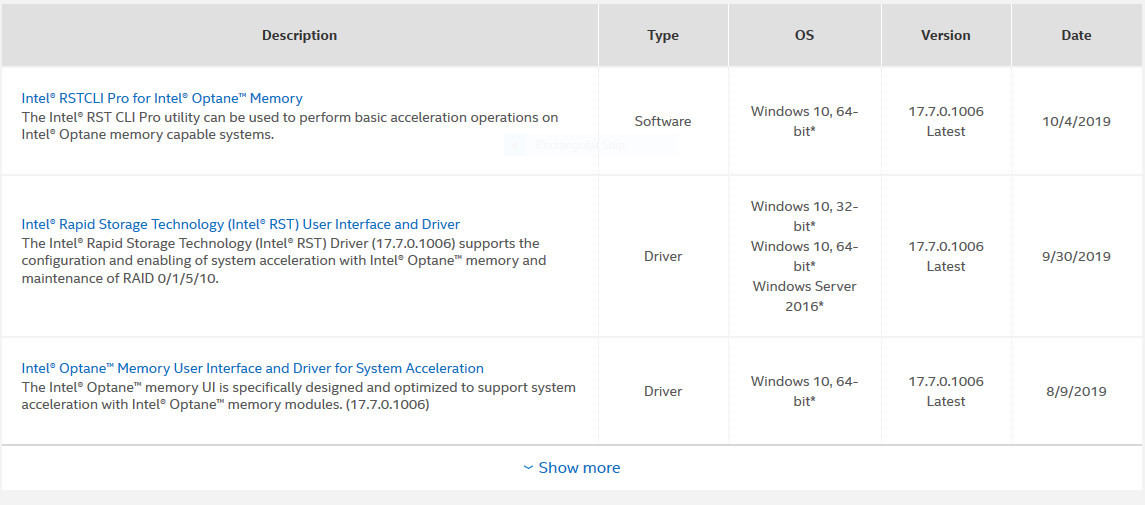Select Windows 10, 32-bit* OS text
The width and height of the screenshot is (1145, 505).
click(805, 216)
